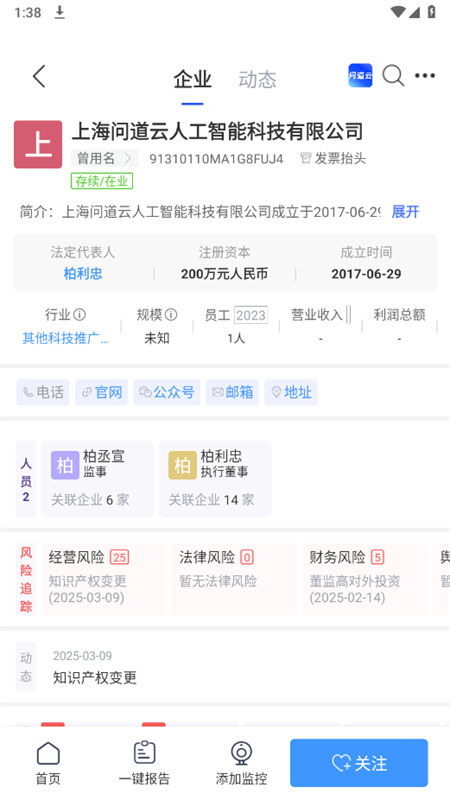Tap the red 上 company logo
The height and width of the screenshot is (800, 450).
click(x=38, y=144)
